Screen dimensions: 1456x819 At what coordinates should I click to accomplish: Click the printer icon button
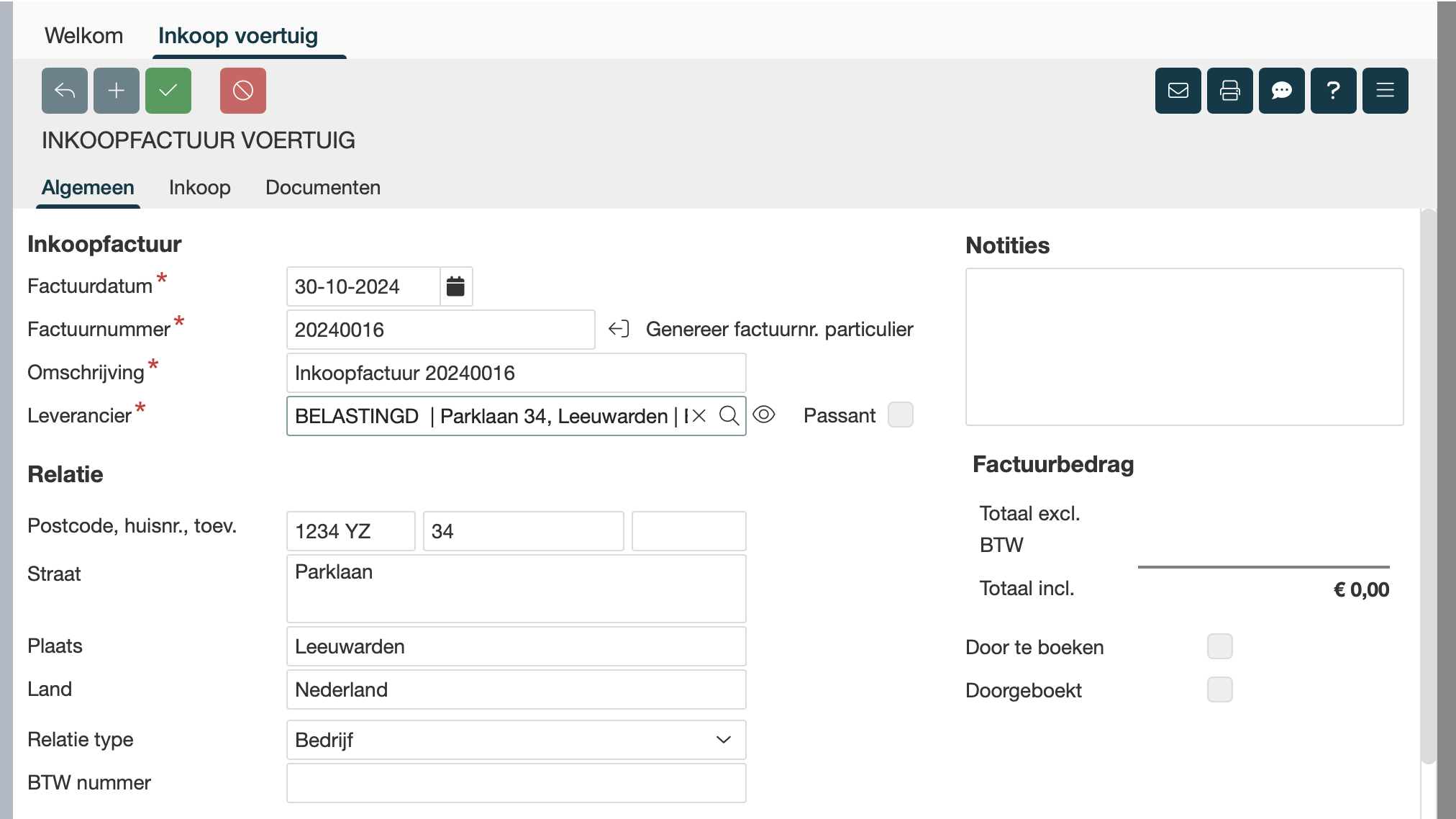(1230, 91)
